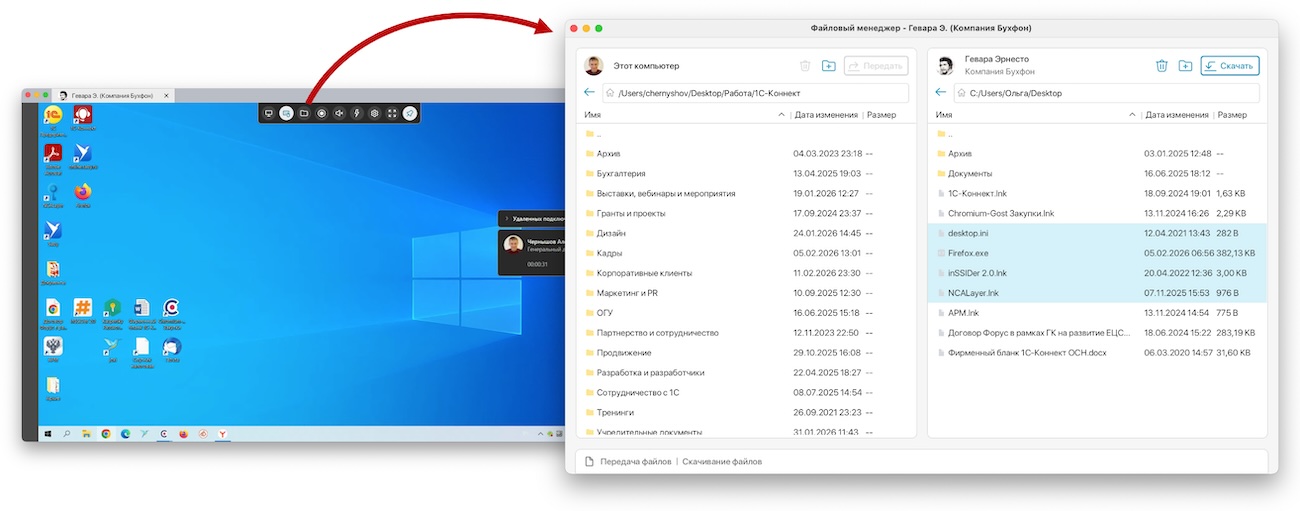Click the local path input field
This screenshot has height=511, width=1300.
click(760, 93)
